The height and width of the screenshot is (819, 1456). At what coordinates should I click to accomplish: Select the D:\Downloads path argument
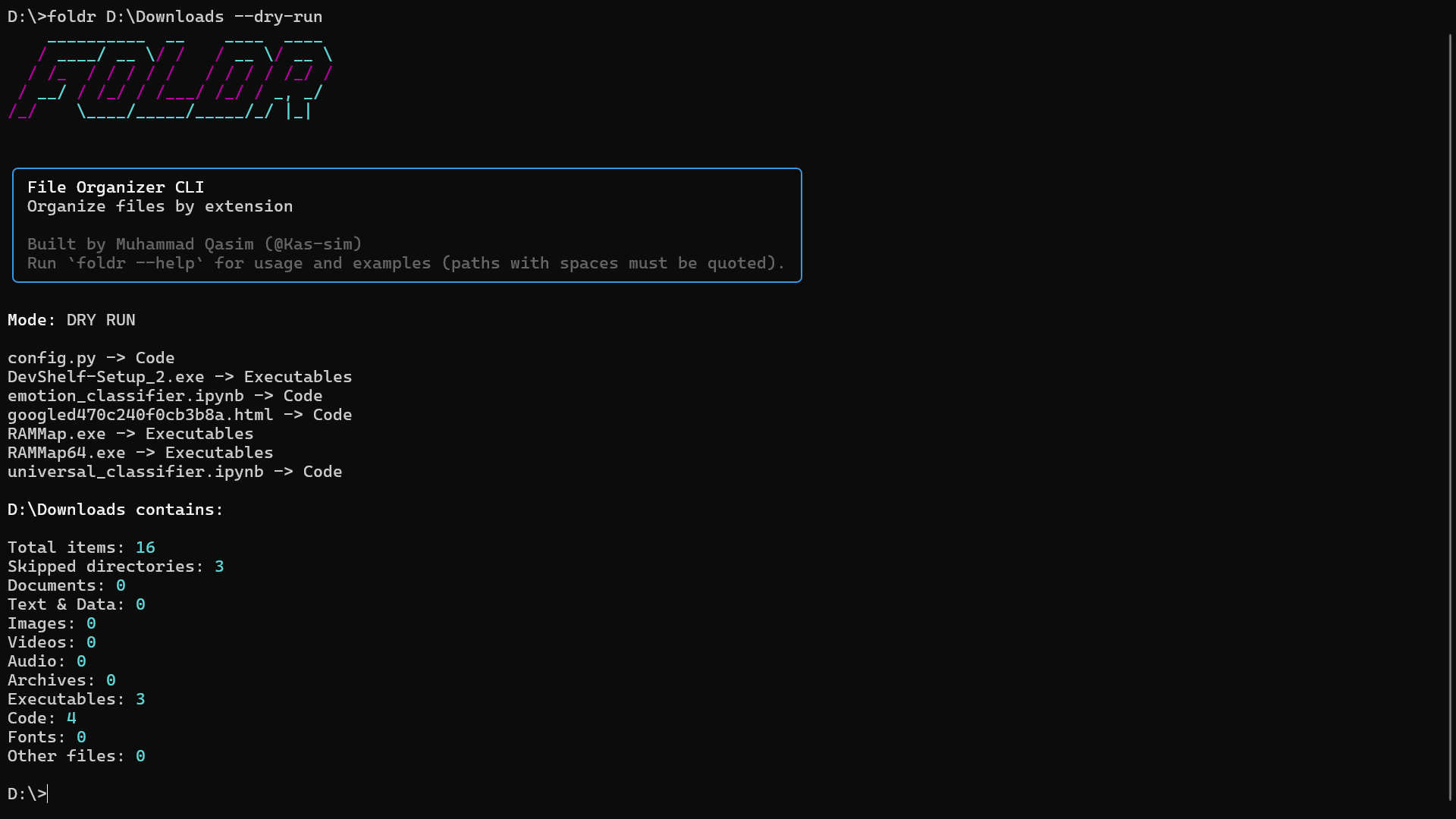165,16
